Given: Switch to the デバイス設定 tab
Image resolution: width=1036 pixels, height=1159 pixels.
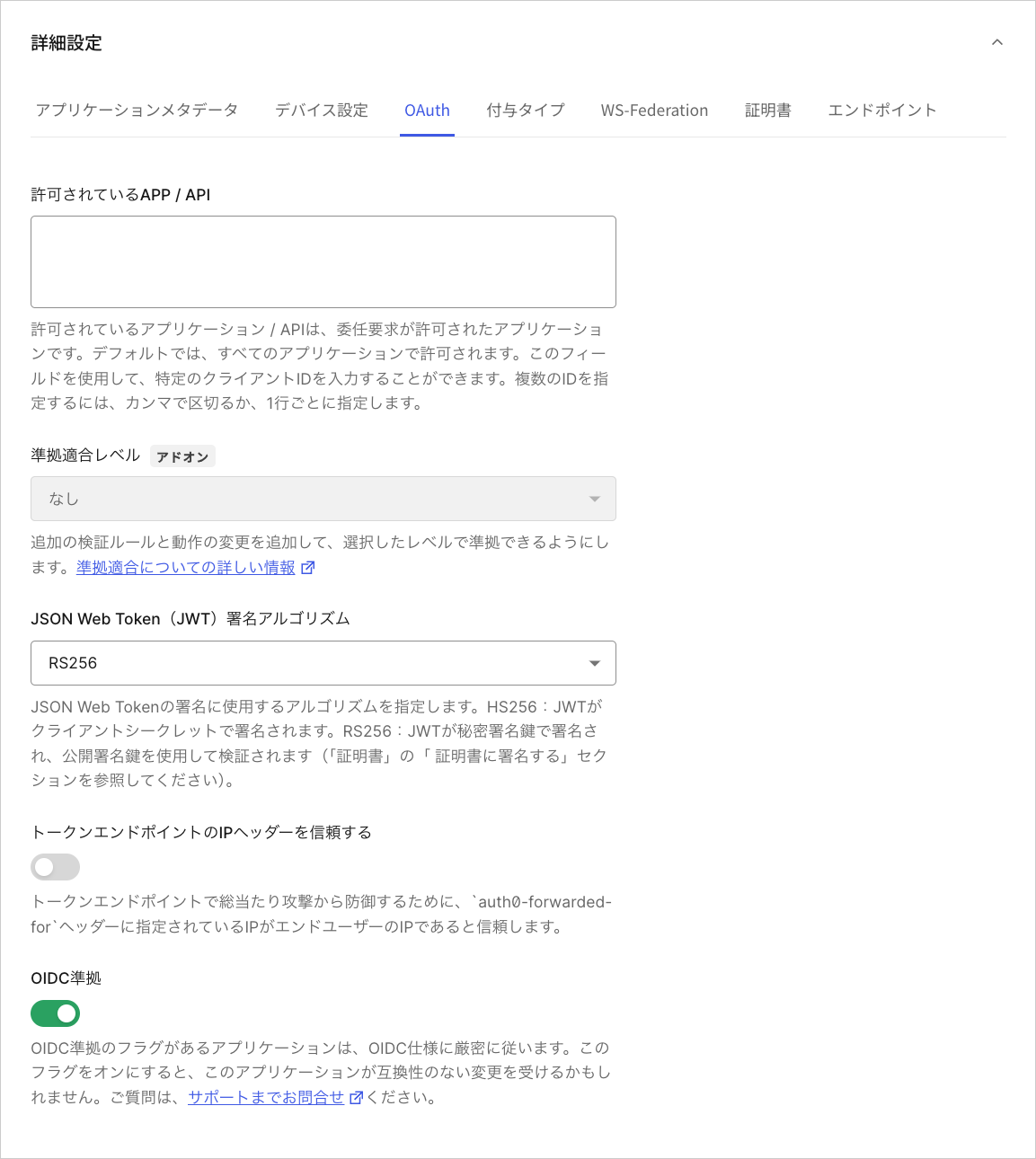Looking at the screenshot, I should click(321, 110).
